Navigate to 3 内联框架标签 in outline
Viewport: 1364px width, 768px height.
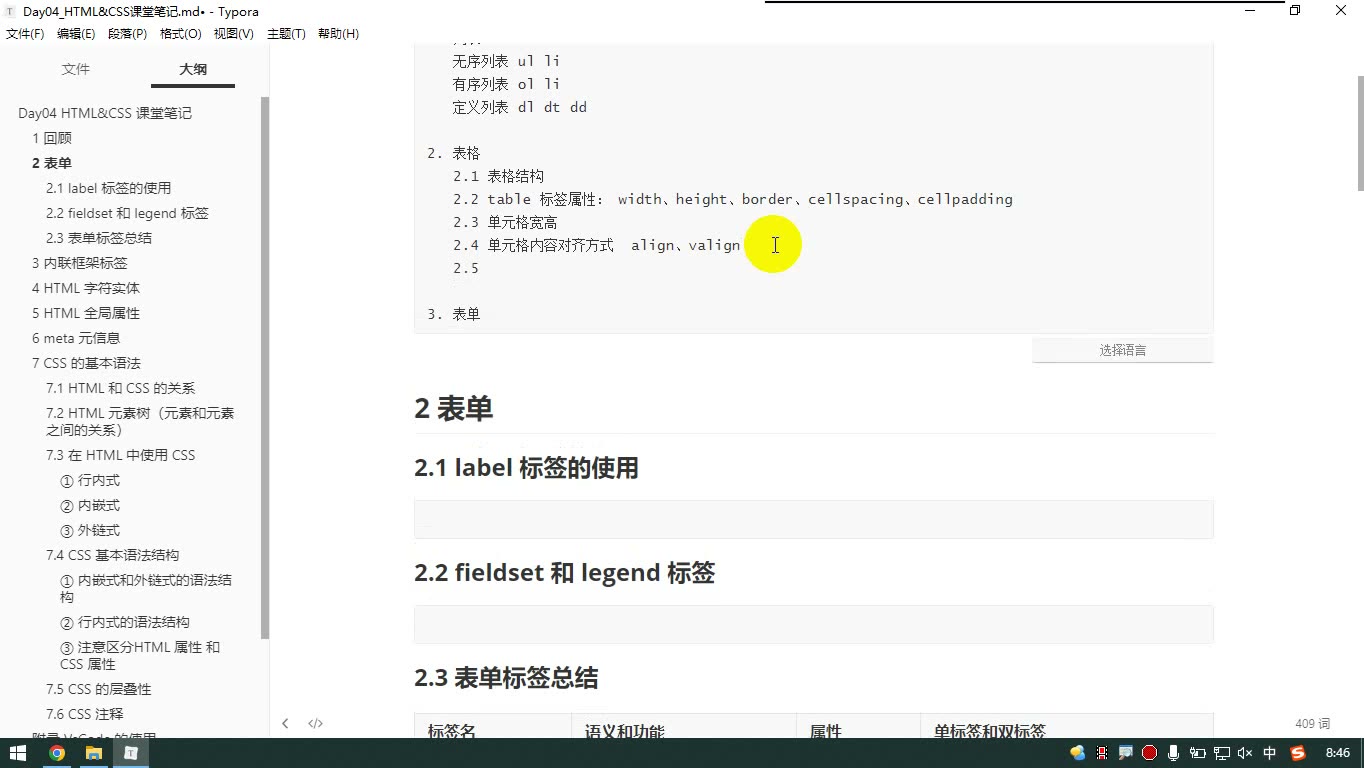click(80, 263)
